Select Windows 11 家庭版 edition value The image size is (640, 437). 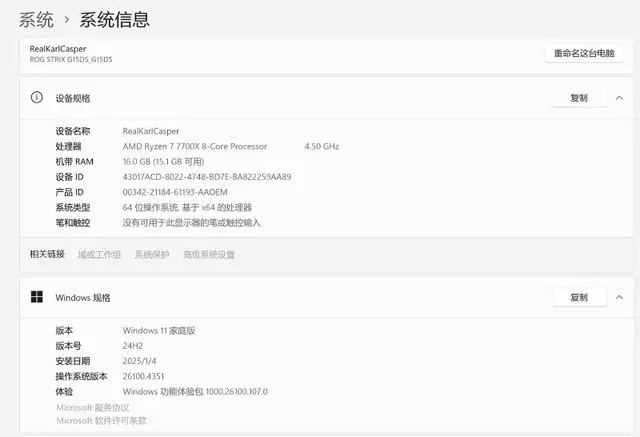(159, 331)
